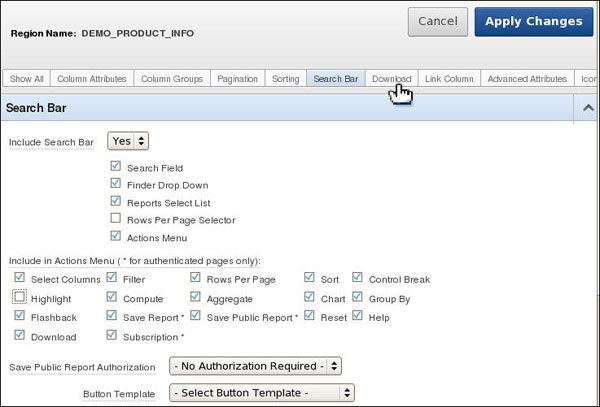Uncheck the Search Field option
The width and height of the screenshot is (600, 407).
tap(116, 168)
